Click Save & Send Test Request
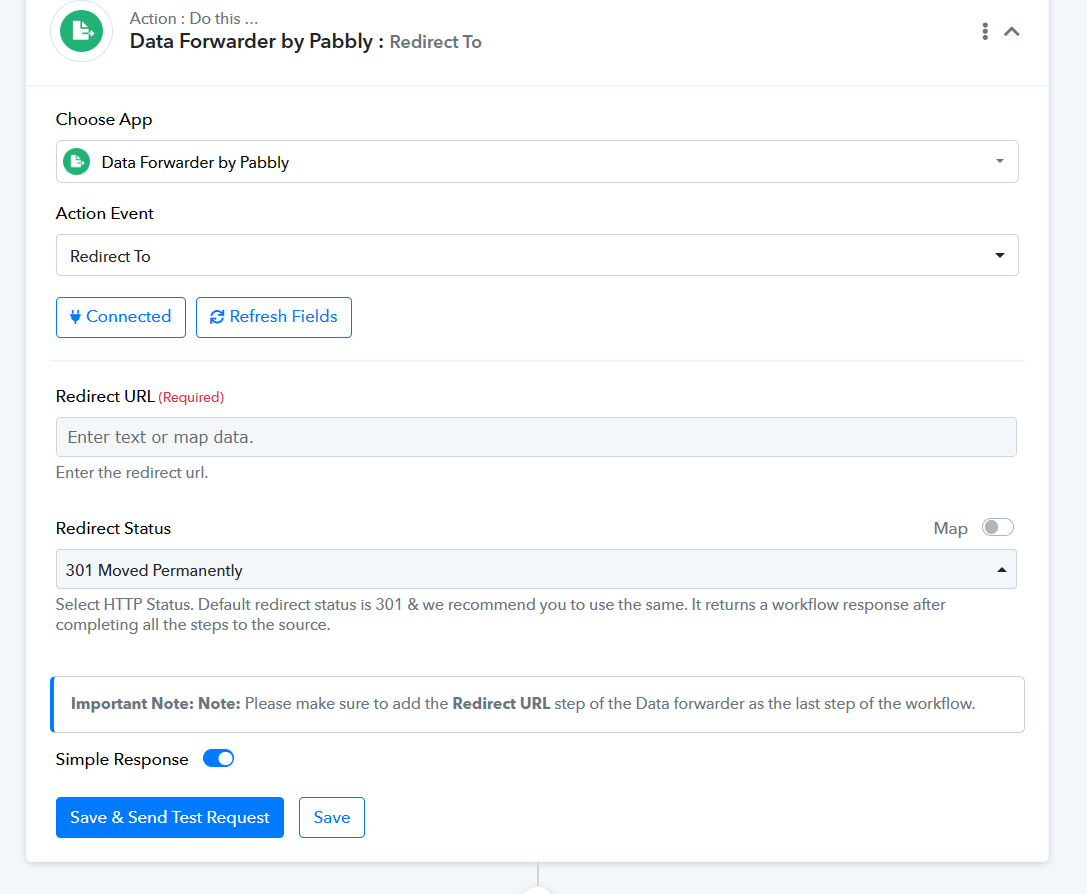 pos(170,818)
